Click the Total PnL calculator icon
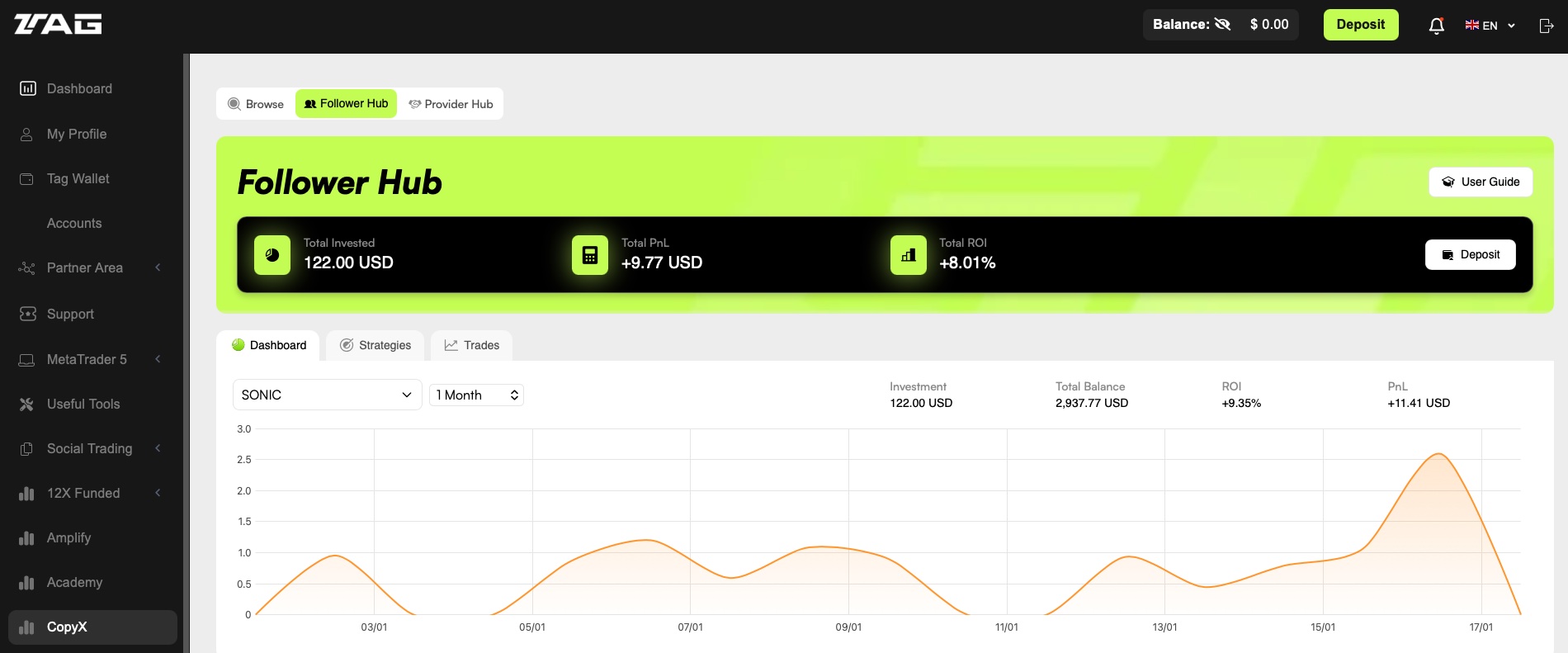This screenshot has height=653, width=1568. (x=590, y=255)
